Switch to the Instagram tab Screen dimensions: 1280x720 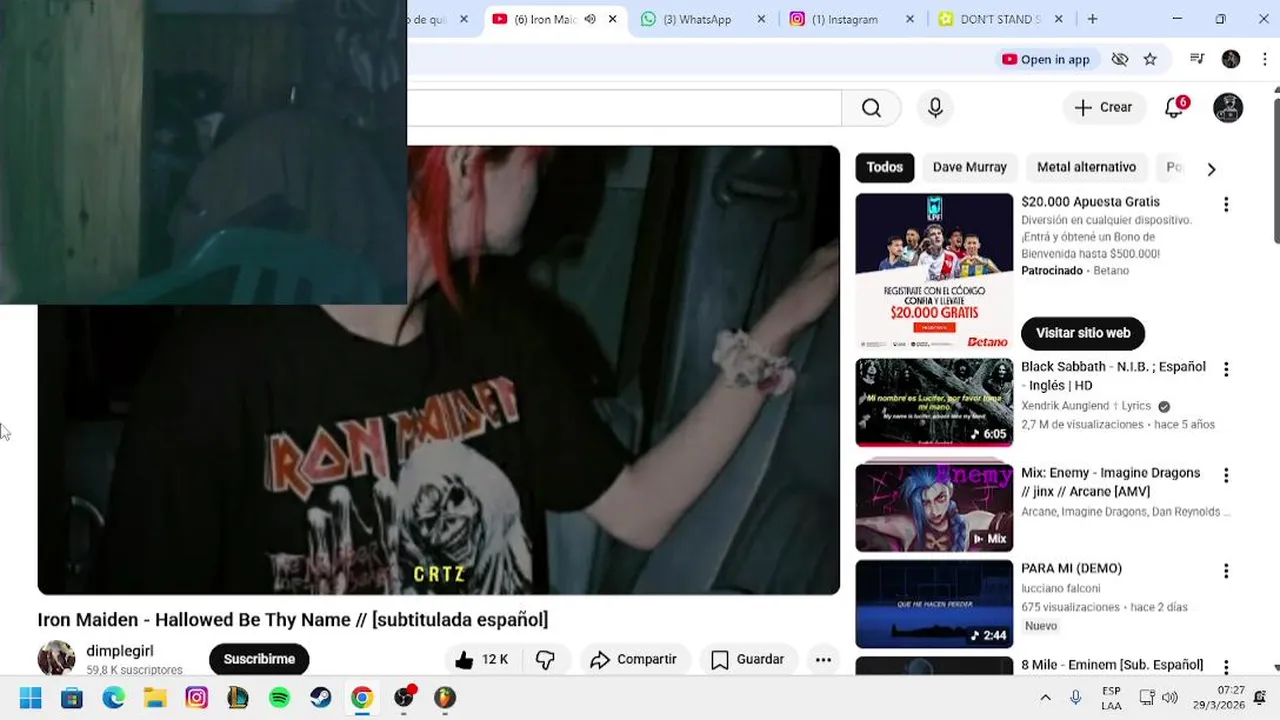pyautogui.click(x=845, y=19)
